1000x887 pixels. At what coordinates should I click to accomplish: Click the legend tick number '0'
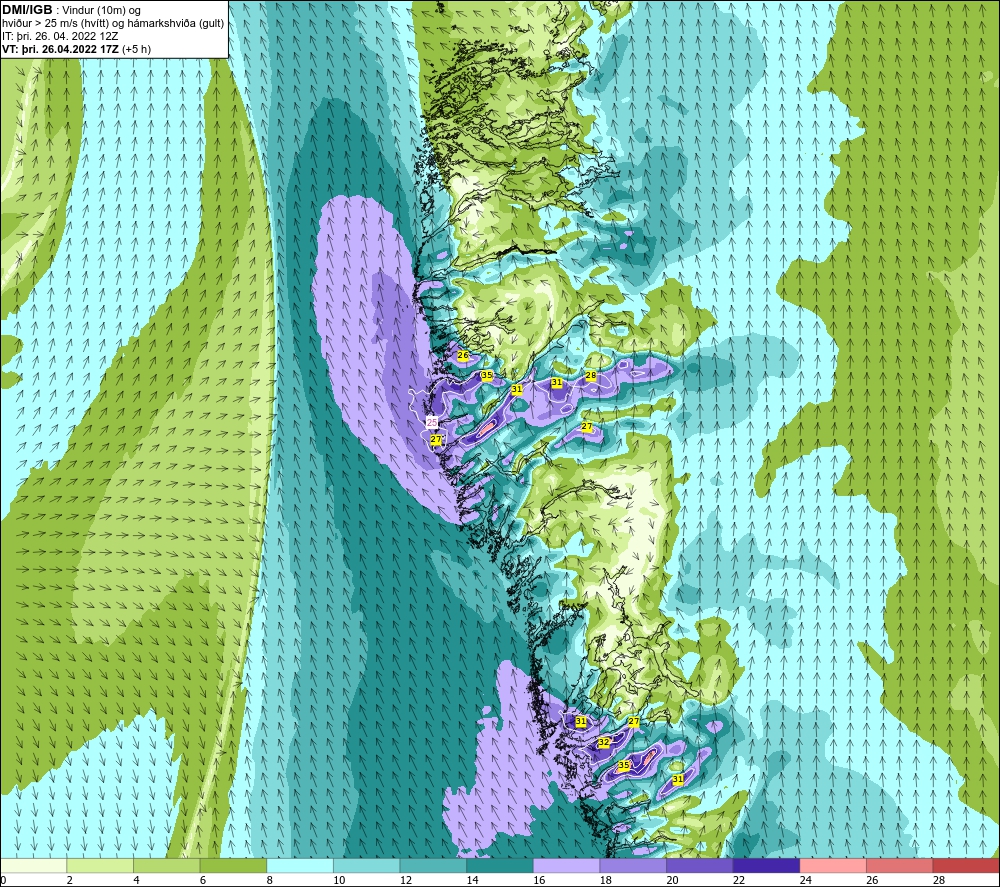pyautogui.click(x=3, y=881)
